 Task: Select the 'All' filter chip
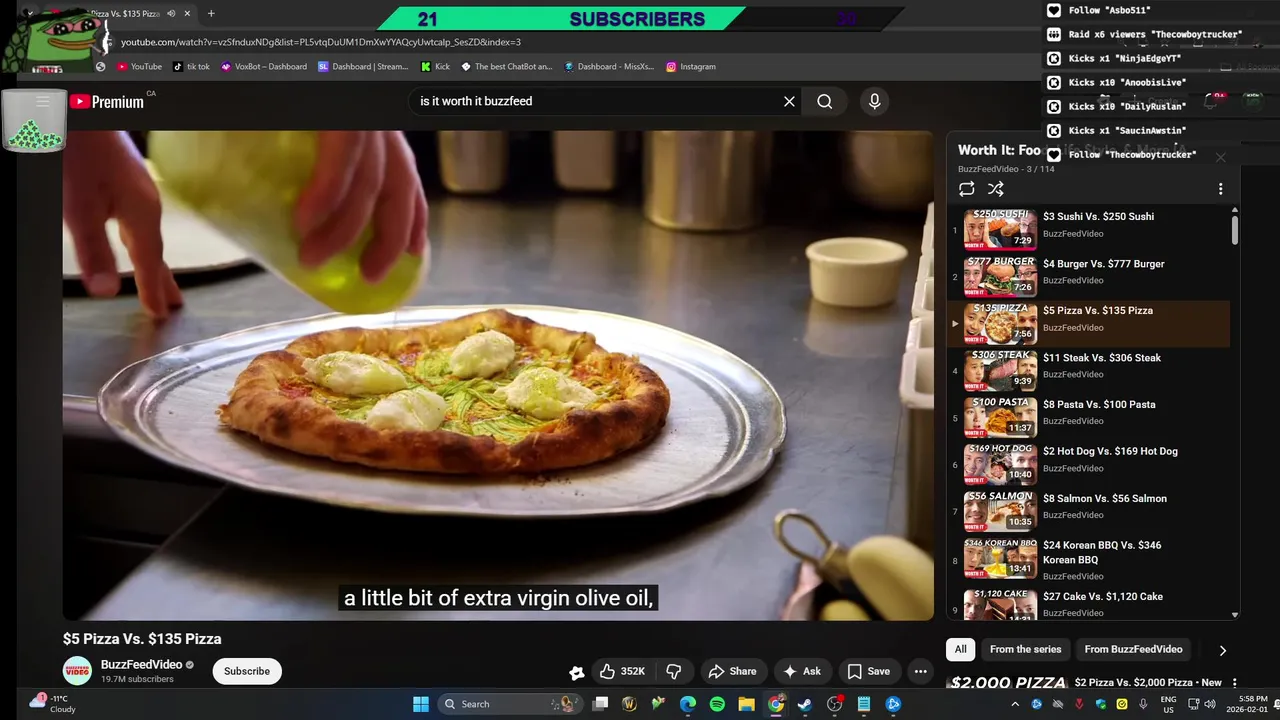pyautogui.click(x=960, y=649)
